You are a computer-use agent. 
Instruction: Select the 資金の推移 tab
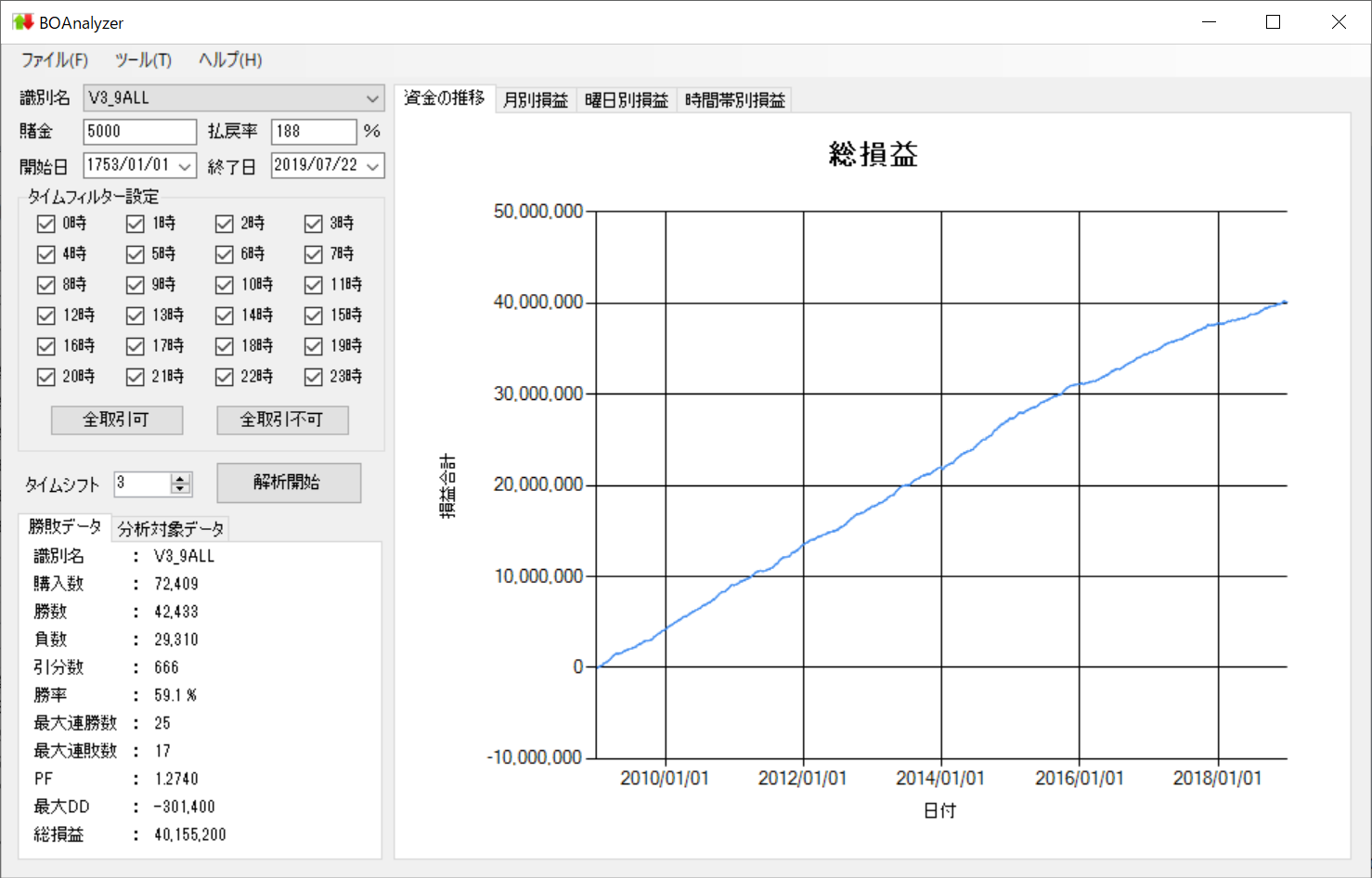[445, 98]
